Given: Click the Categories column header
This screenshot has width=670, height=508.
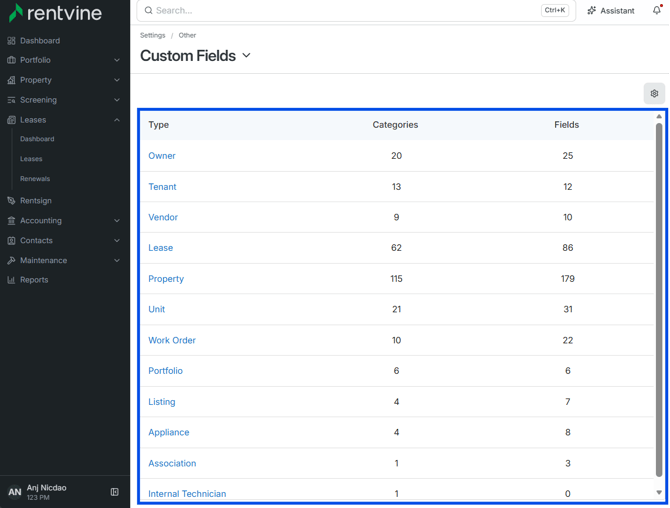Looking at the screenshot, I should (x=395, y=125).
